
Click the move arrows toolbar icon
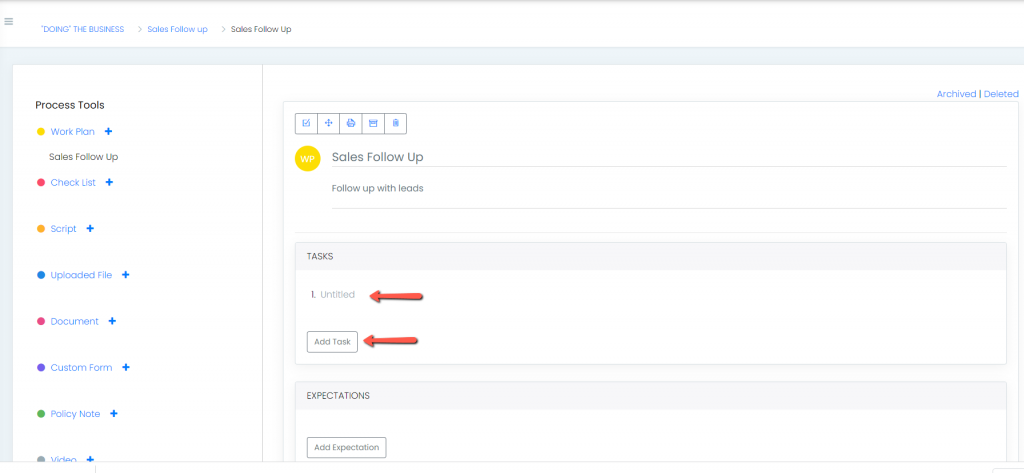[328, 123]
